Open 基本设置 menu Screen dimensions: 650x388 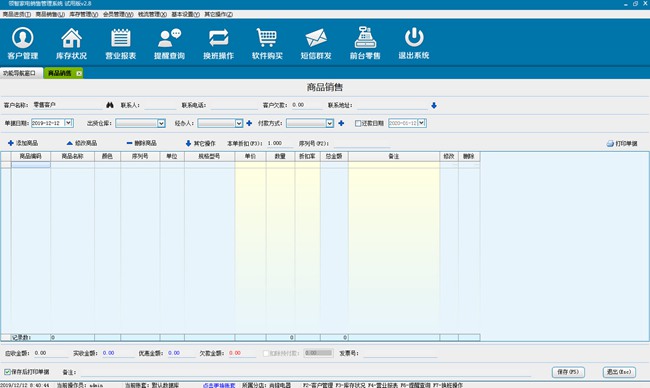click(x=186, y=15)
